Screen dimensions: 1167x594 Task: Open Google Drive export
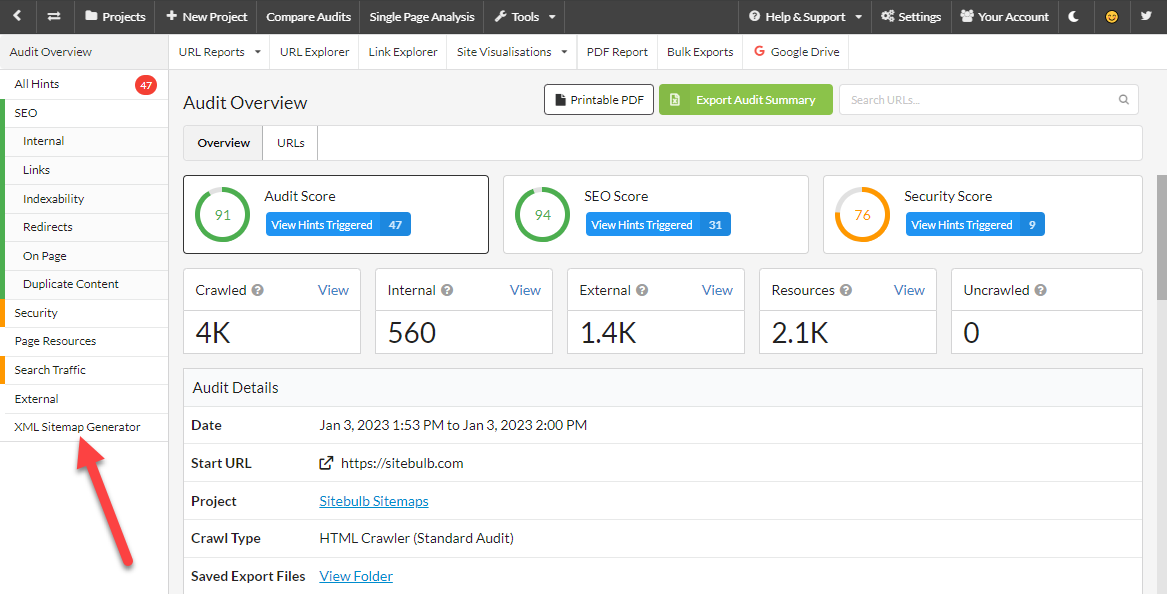pyautogui.click(x=796, y=52)
